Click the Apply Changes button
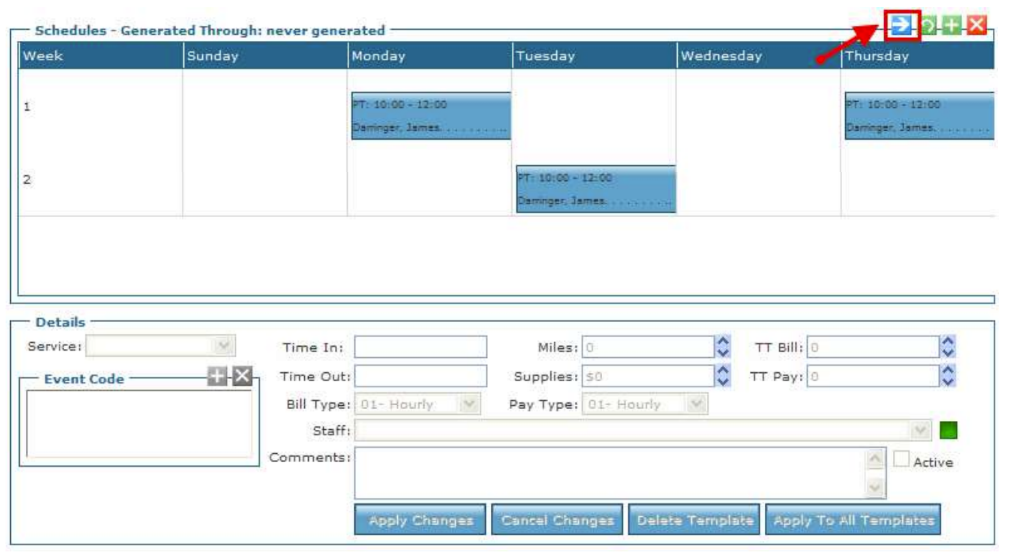This screenshot has width=1020, height=557. 420,520
